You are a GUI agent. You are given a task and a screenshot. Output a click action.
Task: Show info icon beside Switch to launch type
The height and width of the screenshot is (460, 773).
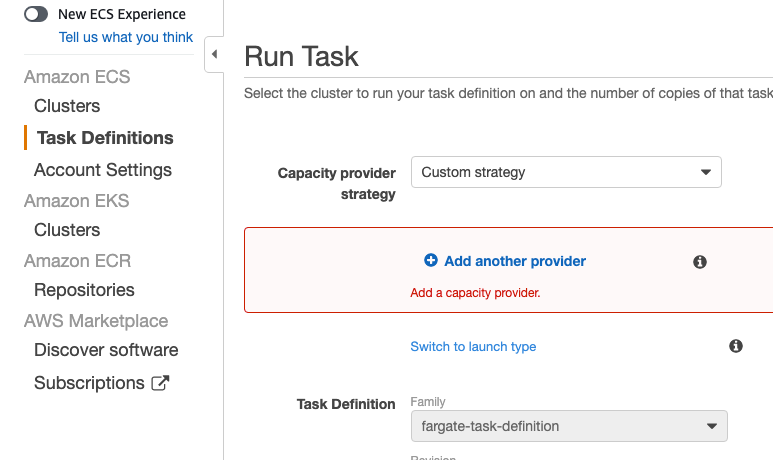(x=736, y=346)
